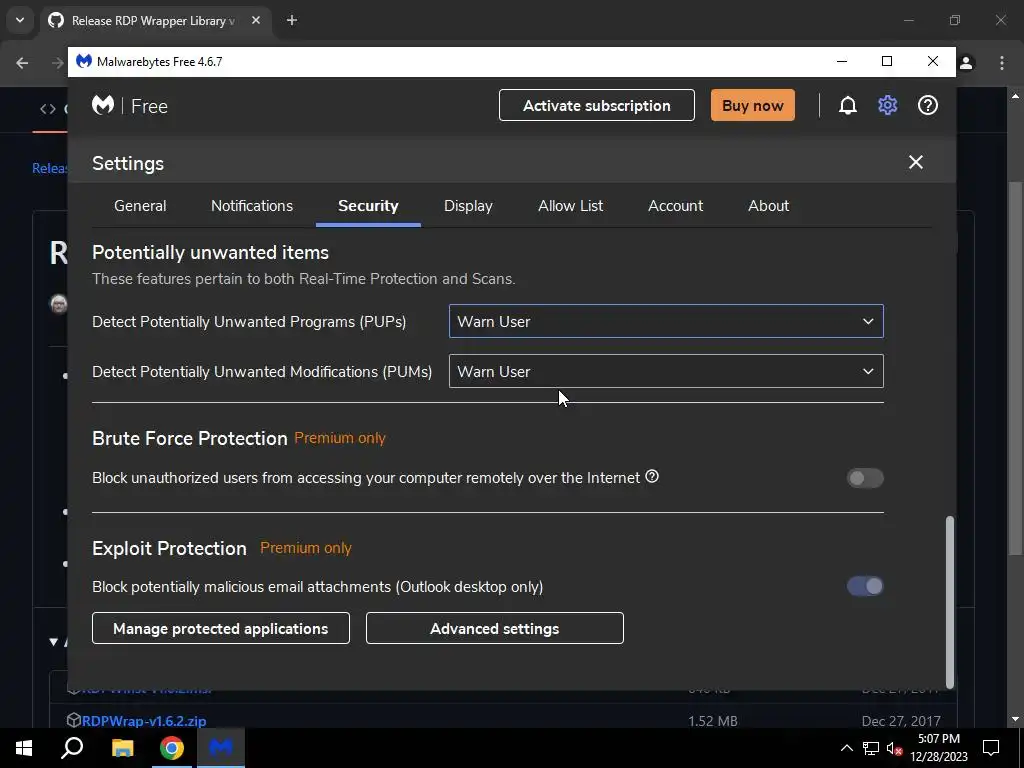Open the Account tab

click(675, 206)
